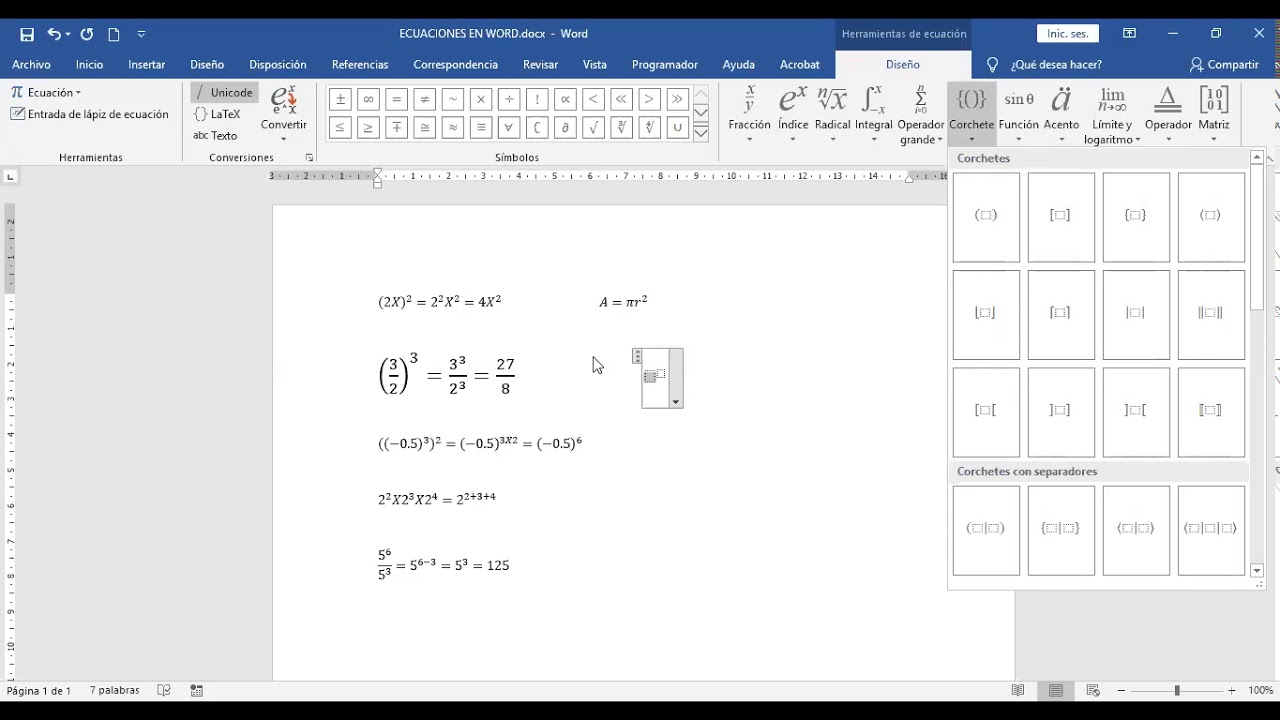This screenshot has height=720, width=1280.
Task: Insert the not-equal symbol
Action: point(425,99)
